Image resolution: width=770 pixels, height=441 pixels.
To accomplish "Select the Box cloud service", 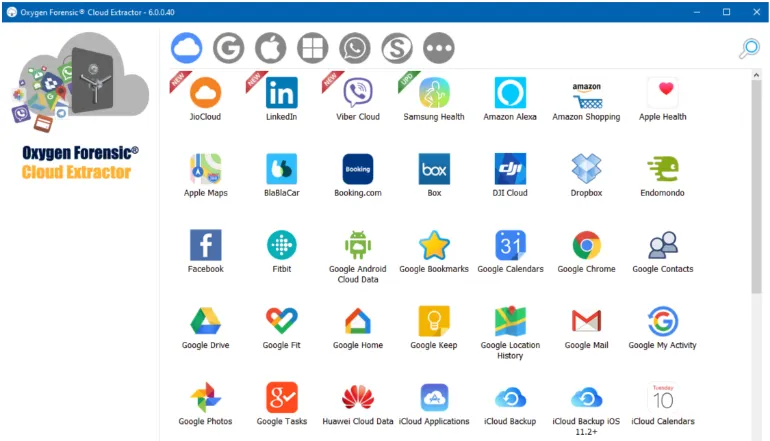I will (x=434, y=175).
